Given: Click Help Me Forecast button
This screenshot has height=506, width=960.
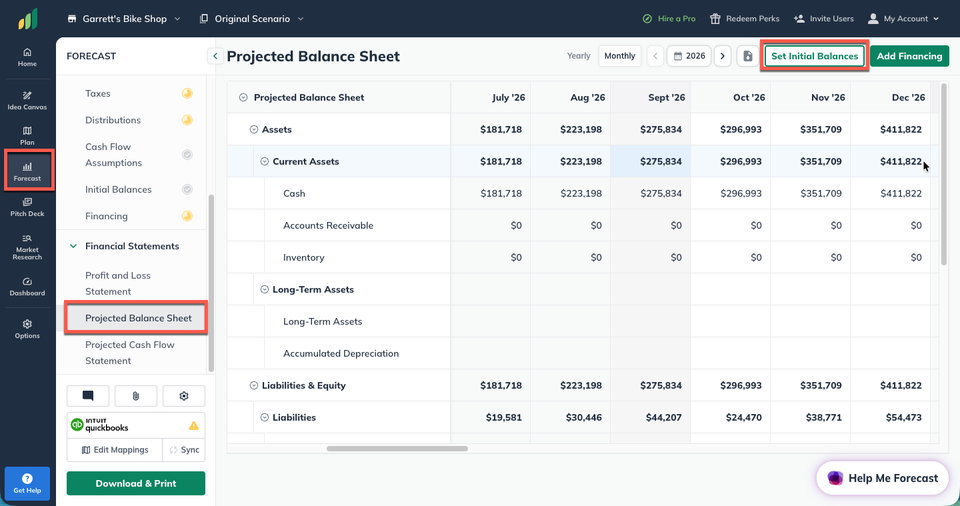Looking at the screenshot, I should [882, 478].
